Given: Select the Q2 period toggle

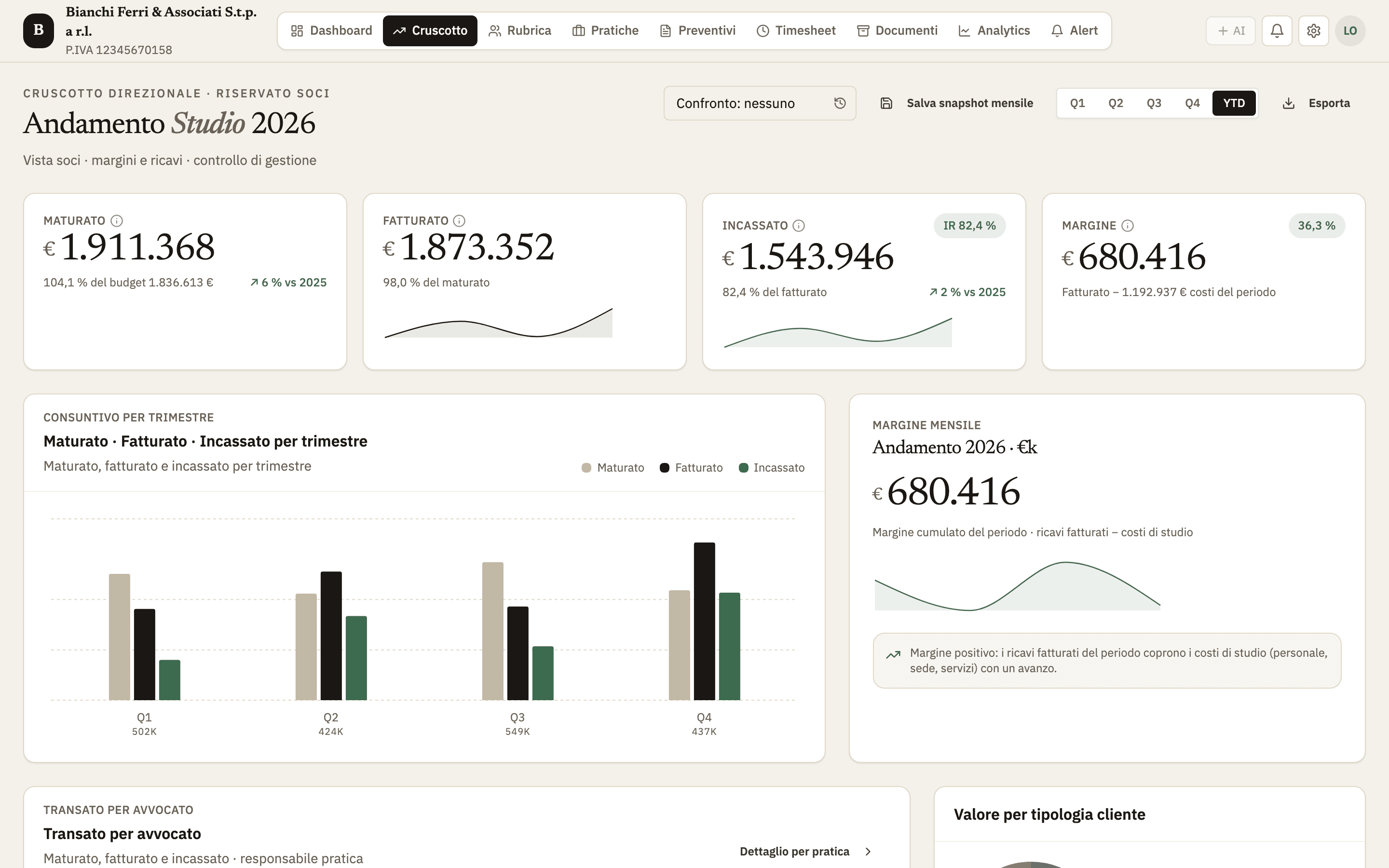Looking at the screenshot, I should (x=1115, y=103).
